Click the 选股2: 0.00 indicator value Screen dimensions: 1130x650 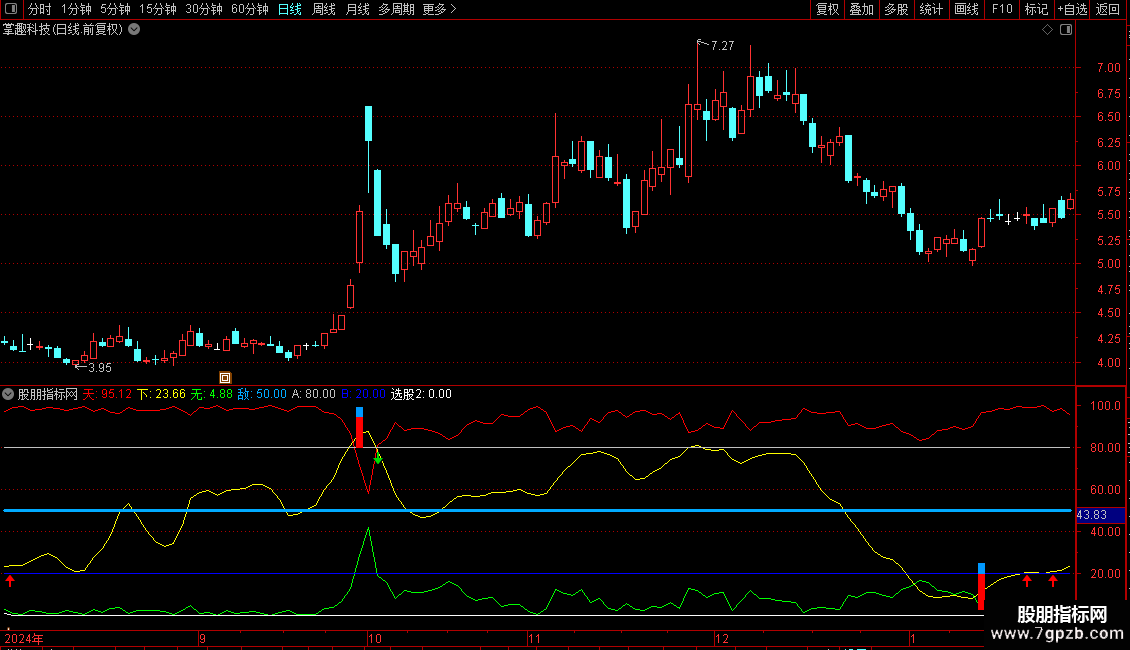pos(421,394)
